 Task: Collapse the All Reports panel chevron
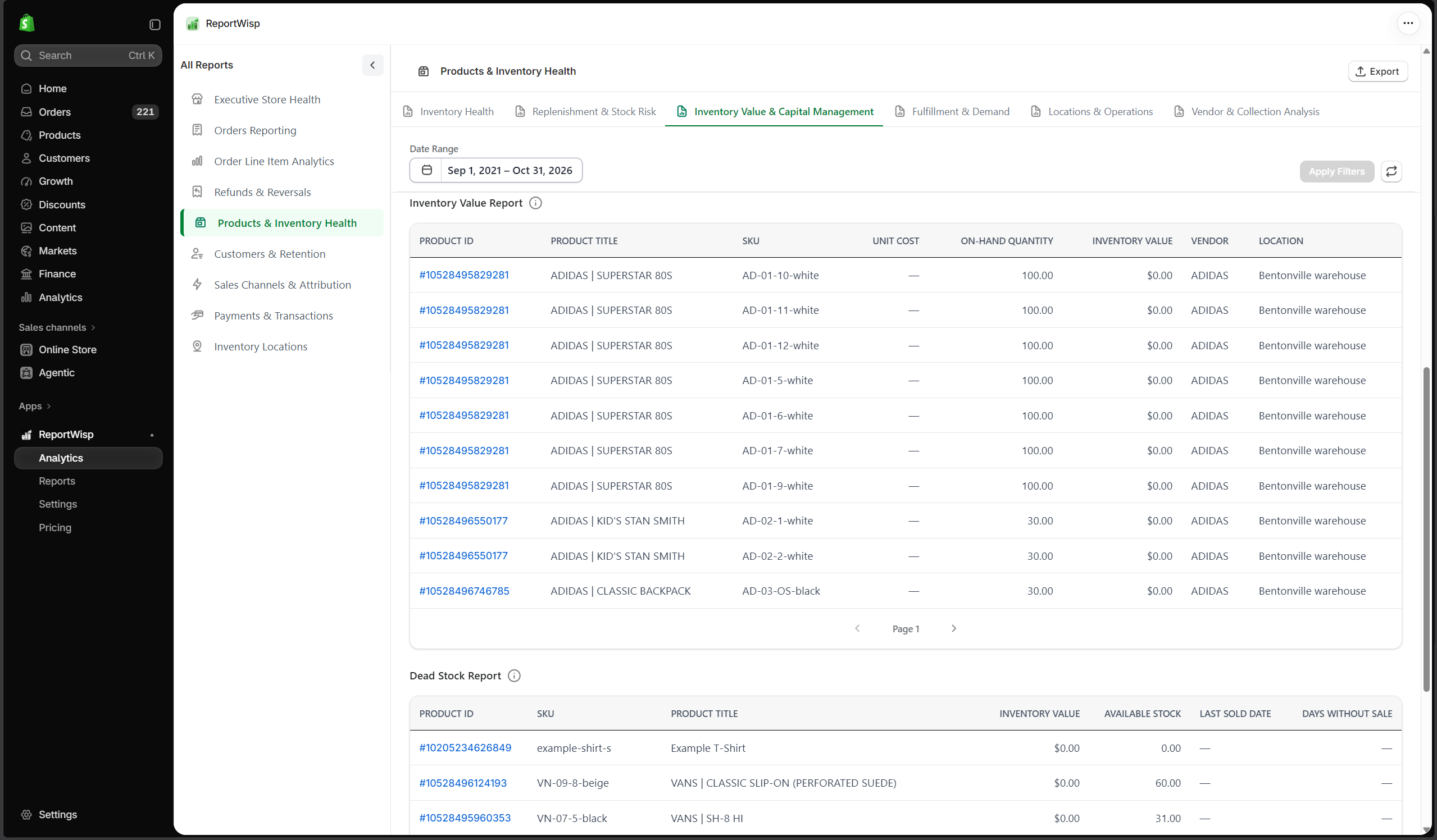coord(372,65)
